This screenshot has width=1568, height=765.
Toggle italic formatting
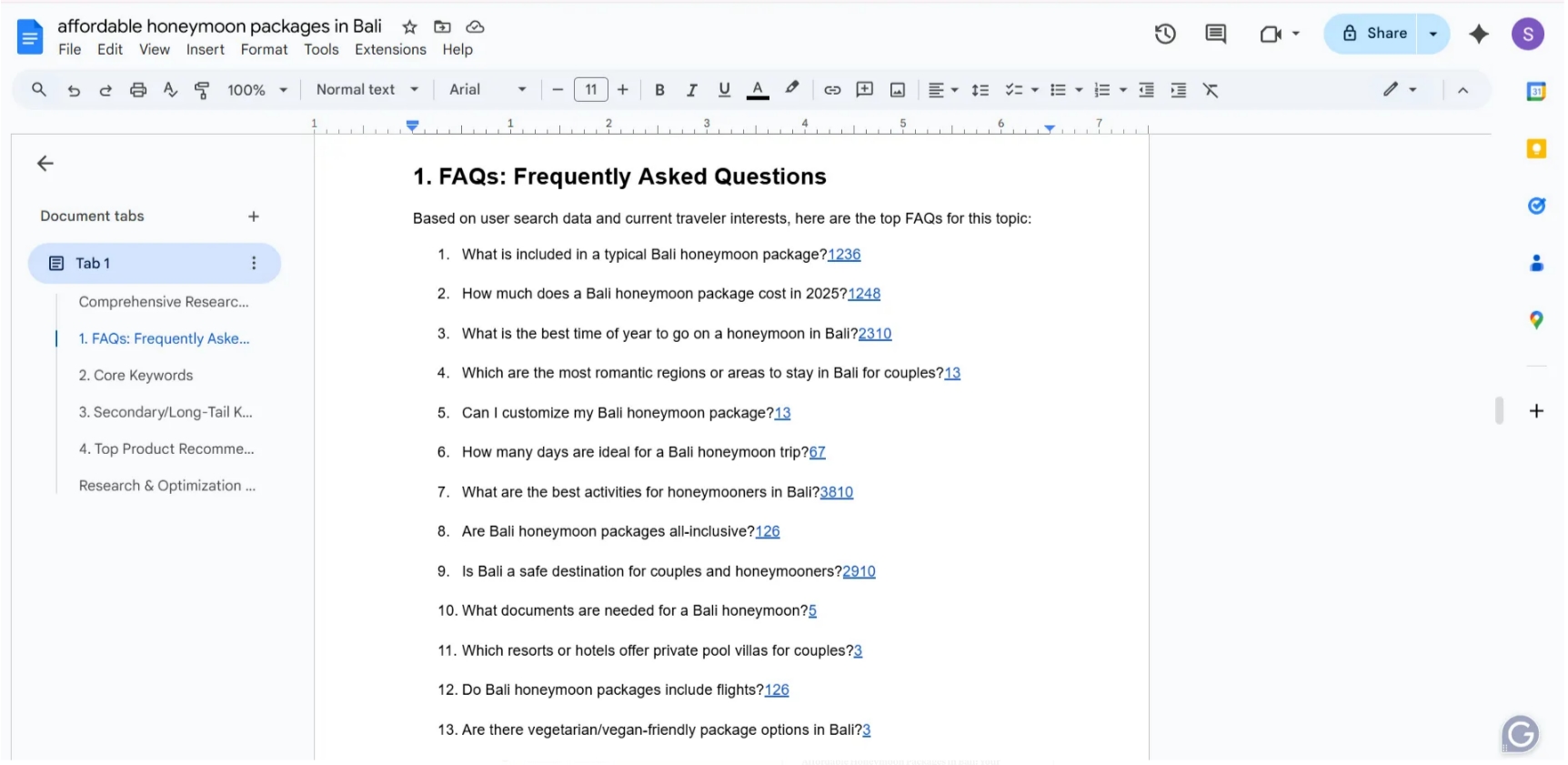click(692, 89)
